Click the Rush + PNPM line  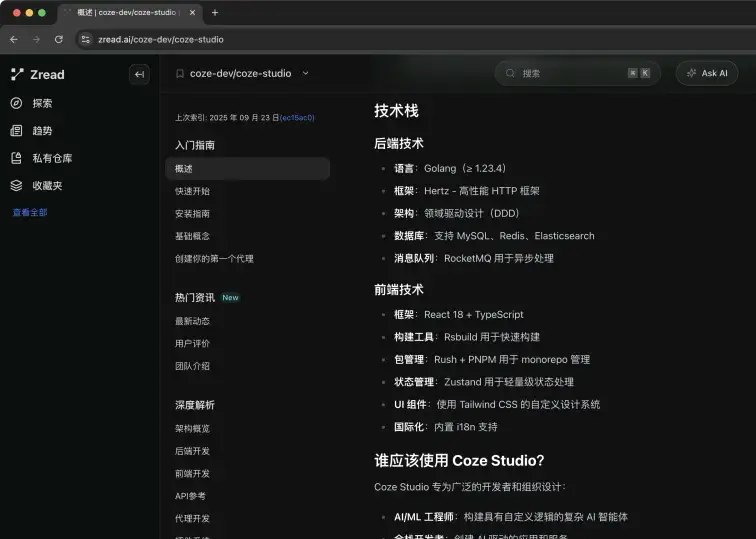pyautogui.click(x=492, y=360)
